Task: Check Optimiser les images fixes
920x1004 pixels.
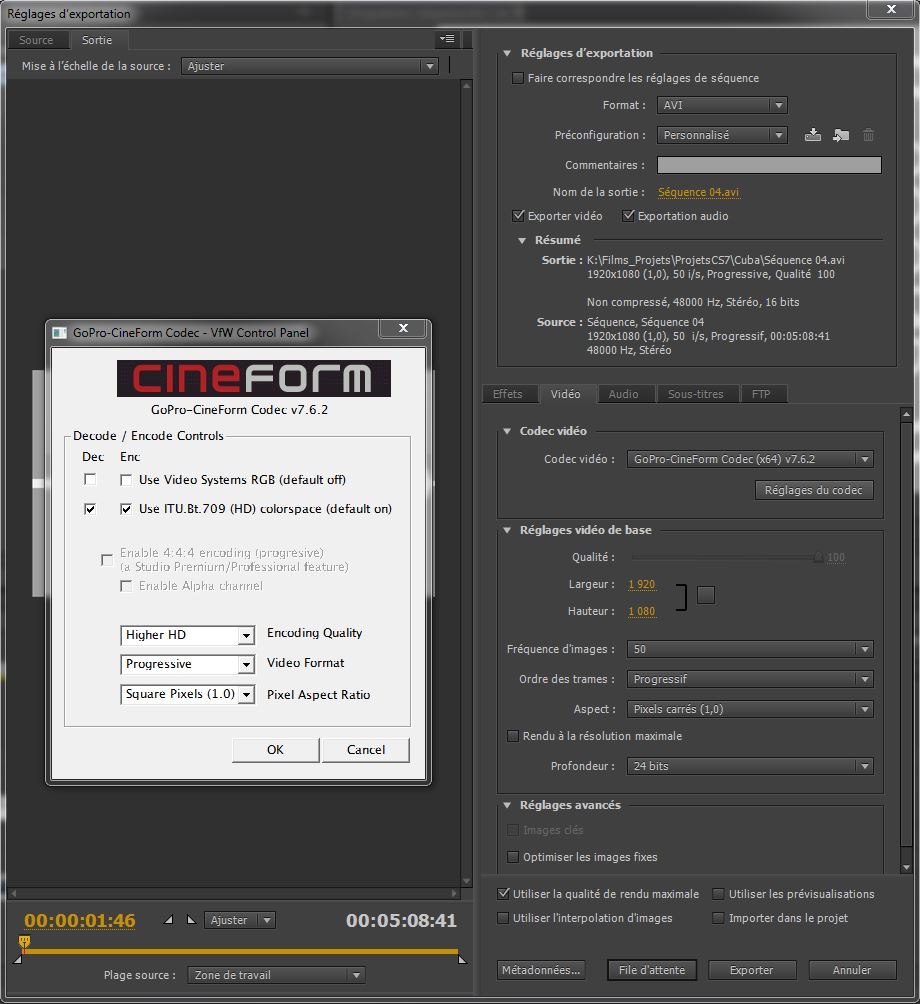Action: click(513, 857)
